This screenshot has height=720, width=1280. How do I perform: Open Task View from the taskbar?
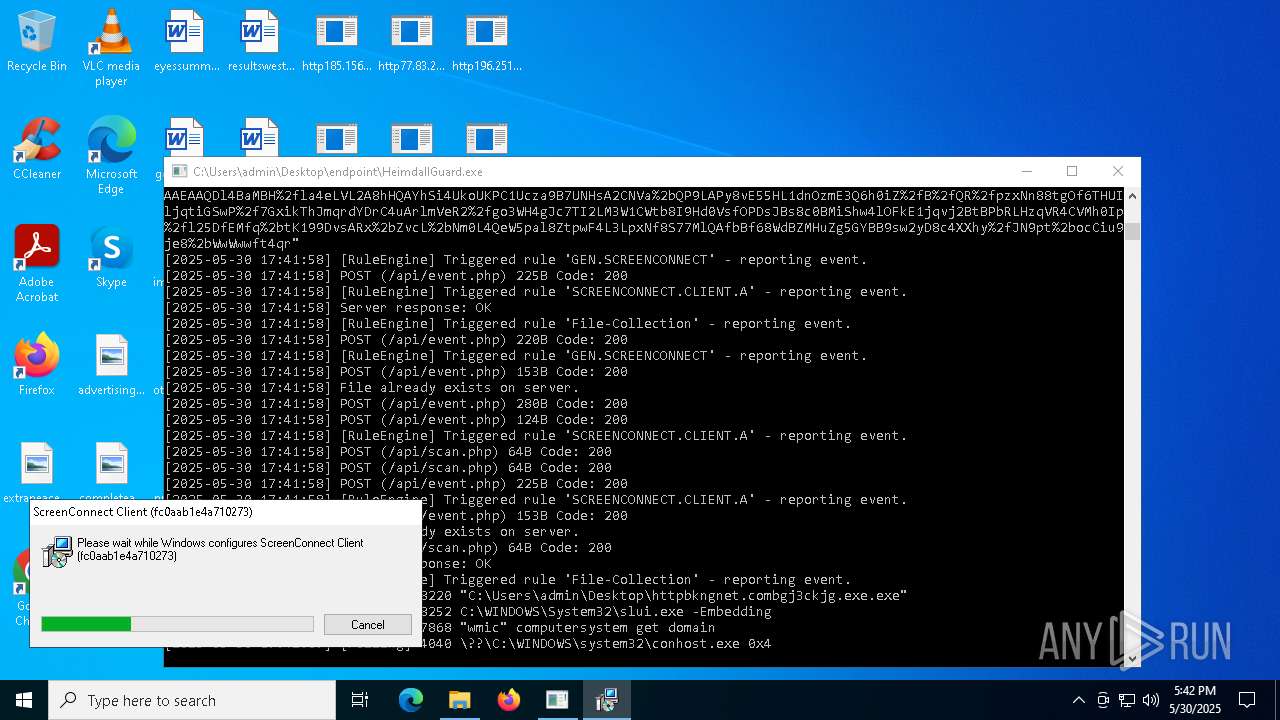click(360, 700)
